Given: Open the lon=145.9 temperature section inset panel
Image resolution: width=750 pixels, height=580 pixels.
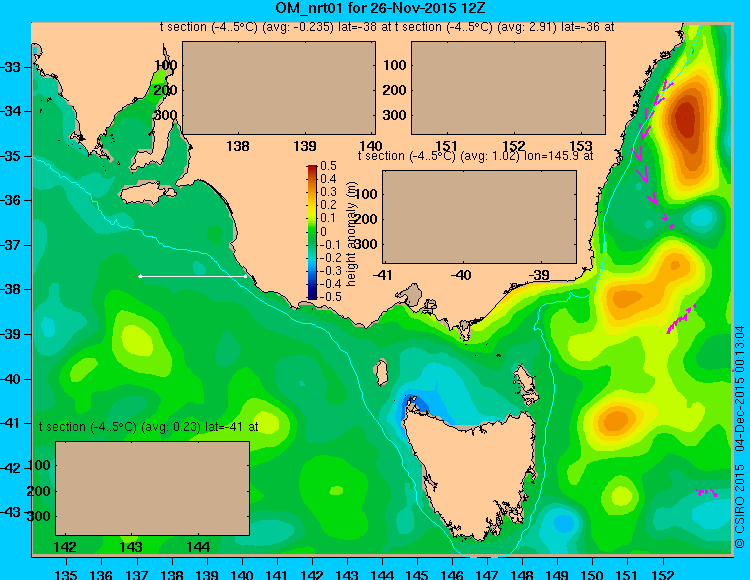Looking at the screenshot, I should pyautogui.click(x=479, y=217).
